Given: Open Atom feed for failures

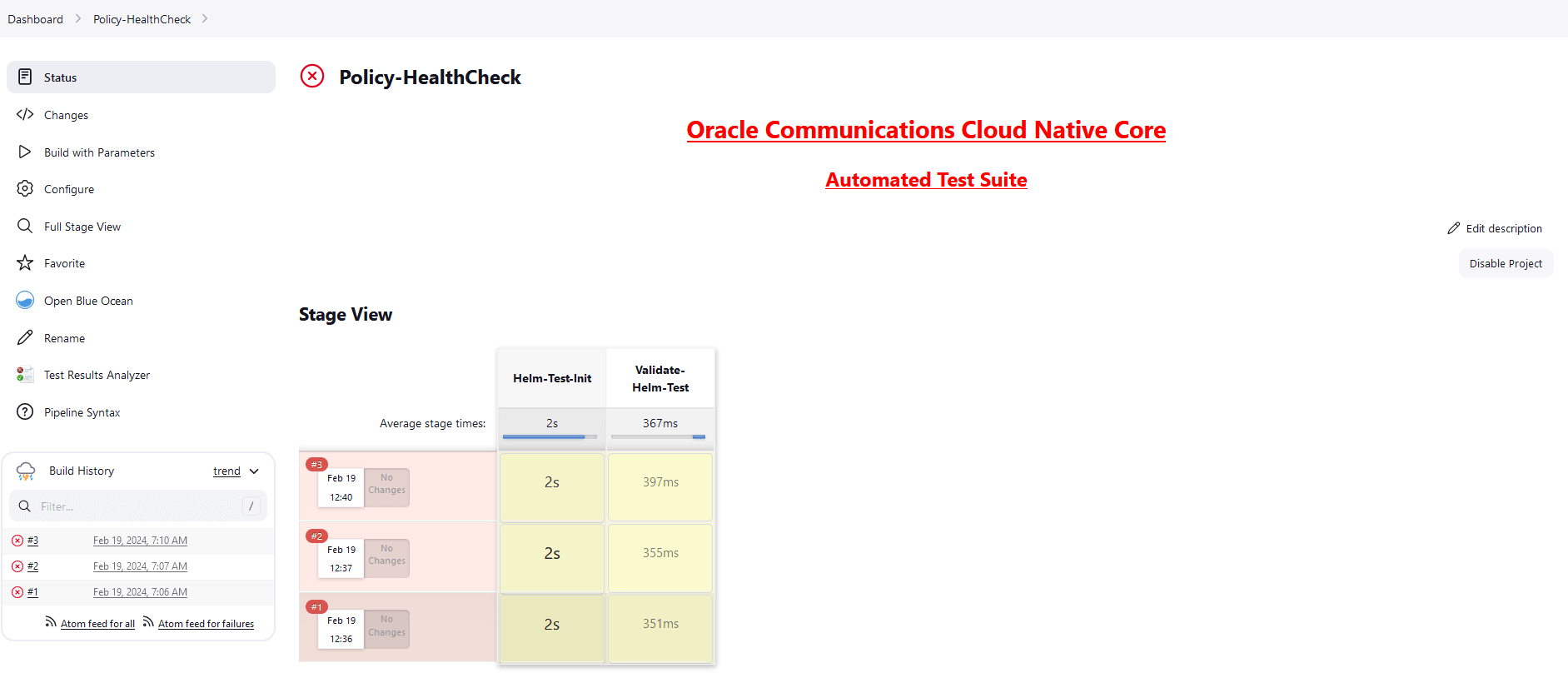Looking at the screenshot, I should point(206,623).
